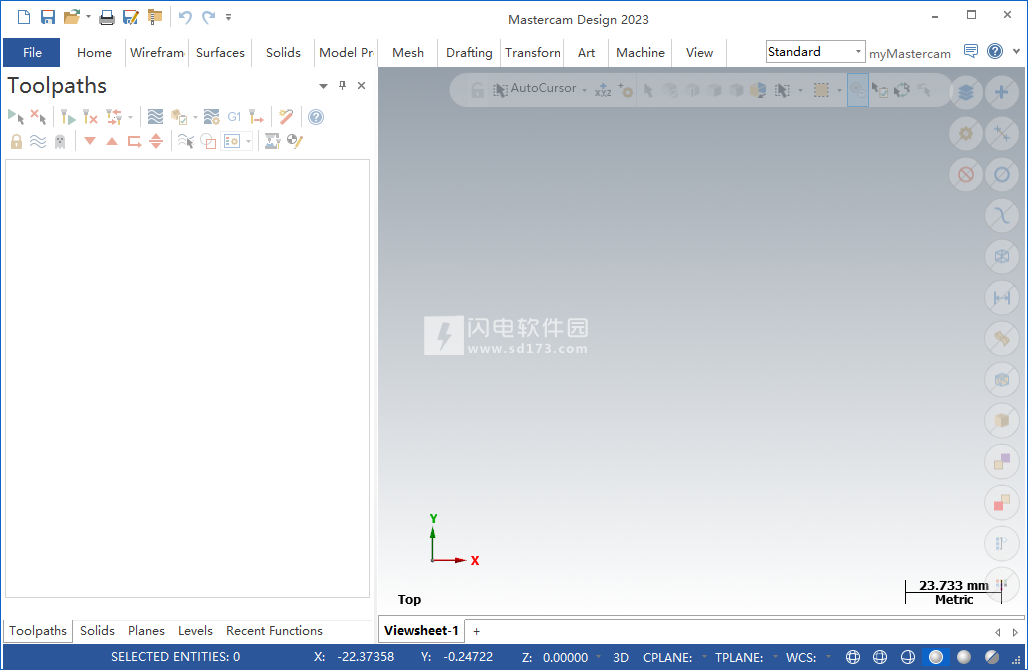Print using the printer icon
The image size is (1028, 670).
[x=106, y=18]
